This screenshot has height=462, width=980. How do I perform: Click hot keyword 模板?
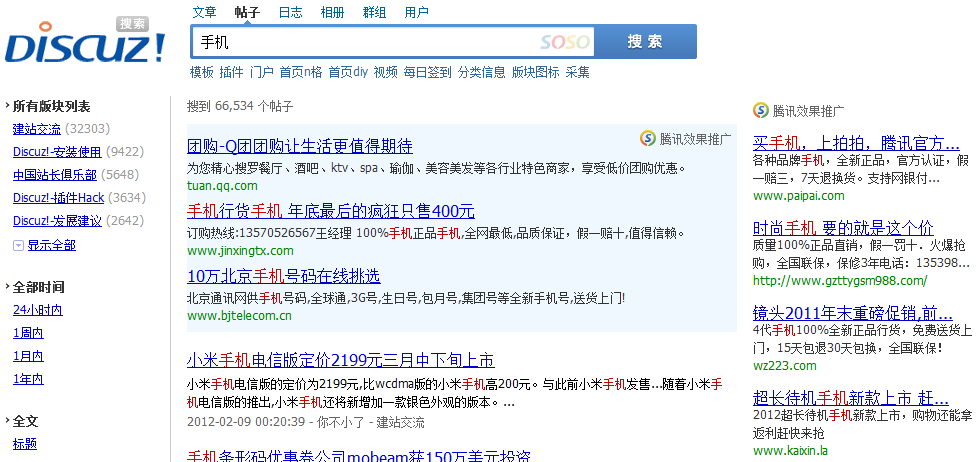(x=202, y=73)
